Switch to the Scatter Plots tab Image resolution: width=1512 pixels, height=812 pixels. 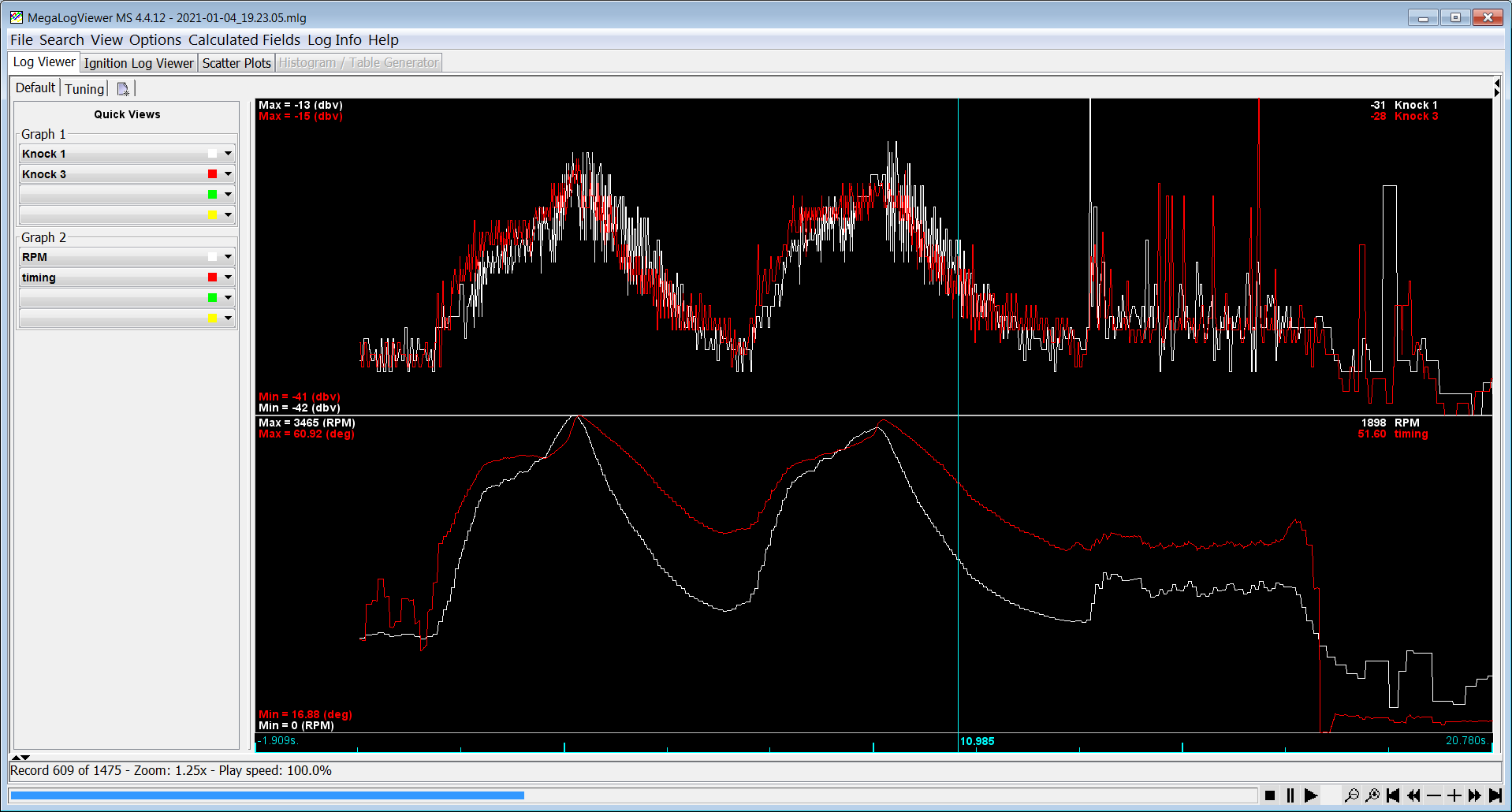pos(236,63)
